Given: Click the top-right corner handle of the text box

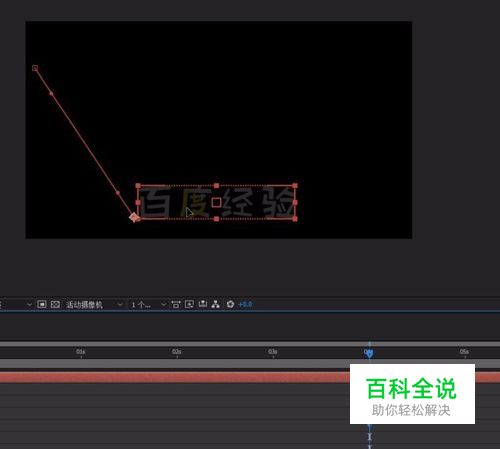Looking at the screenshot, I should point(295,185).
